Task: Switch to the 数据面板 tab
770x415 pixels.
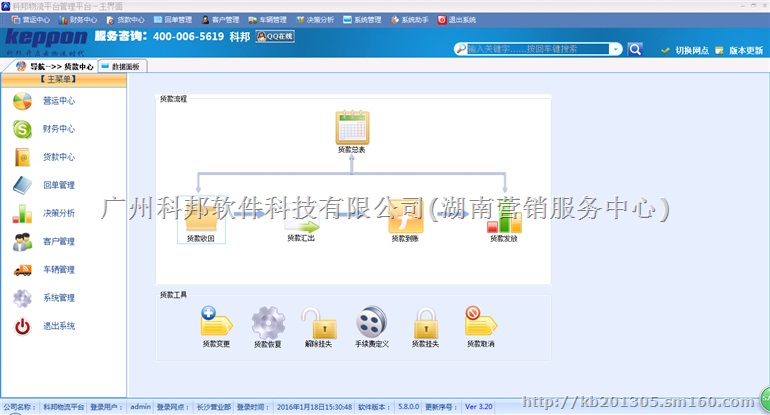Action: 124,66
